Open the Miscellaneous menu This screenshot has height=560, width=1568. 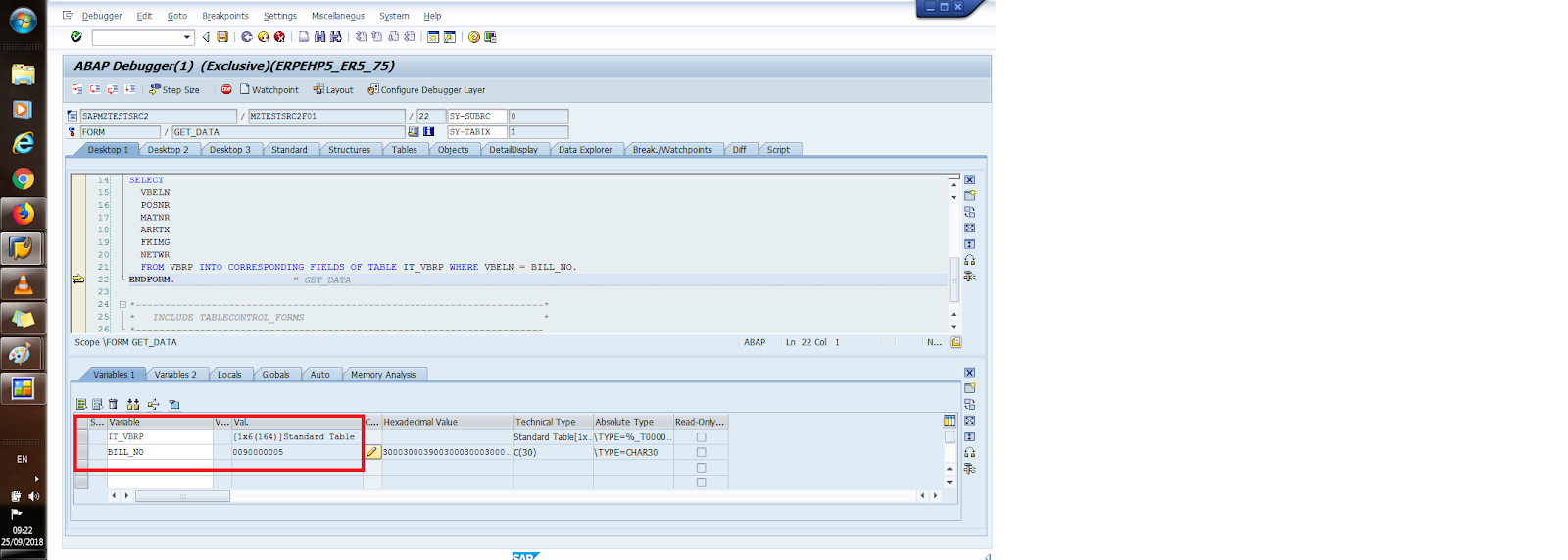pos(338,16)
